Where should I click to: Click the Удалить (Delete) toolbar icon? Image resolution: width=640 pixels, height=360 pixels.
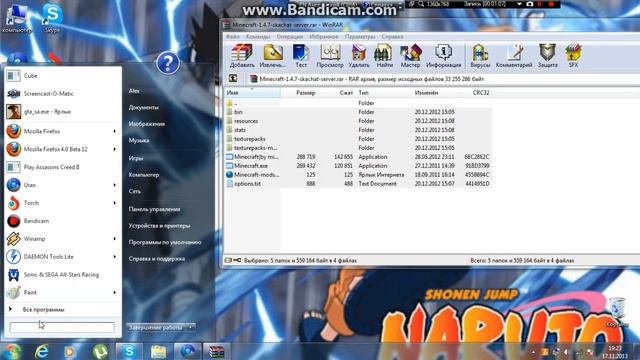pyautogui.click(x=359, y=56)
